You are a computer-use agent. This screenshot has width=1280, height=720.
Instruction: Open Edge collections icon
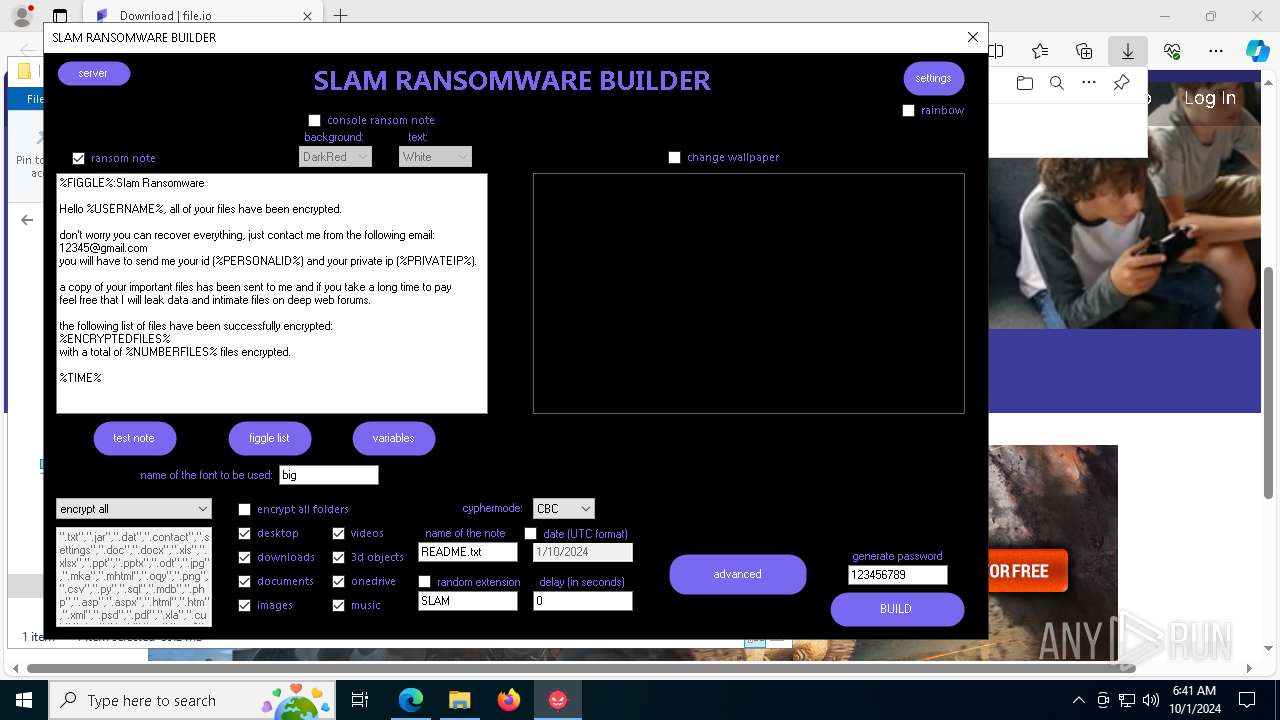(x=1084, y=51)
